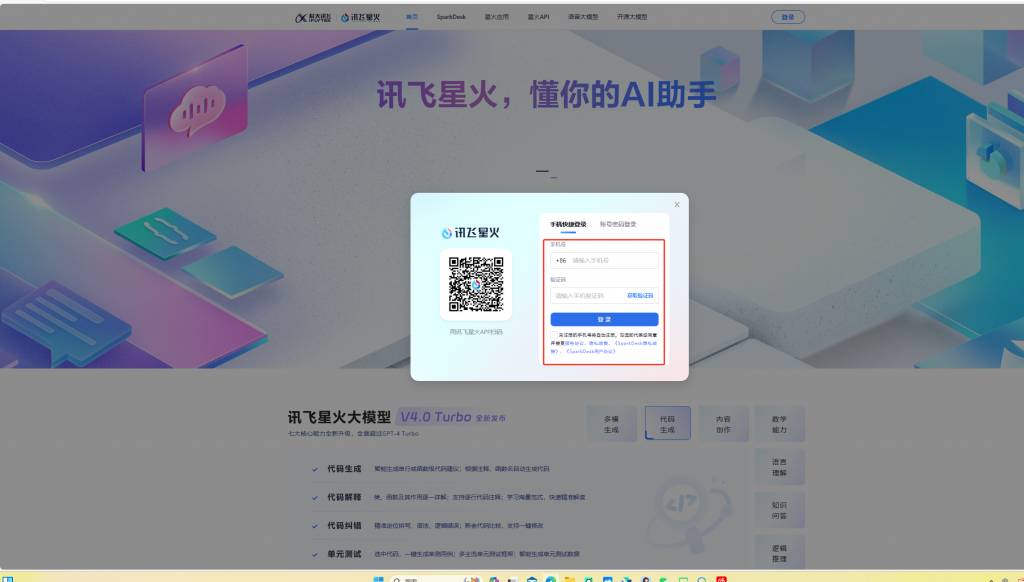Image resolution: width=1024 pixels, height=582 pixels.
Task: Click the checkmark icon beside 代码纠错
Action: click(315, 526)
